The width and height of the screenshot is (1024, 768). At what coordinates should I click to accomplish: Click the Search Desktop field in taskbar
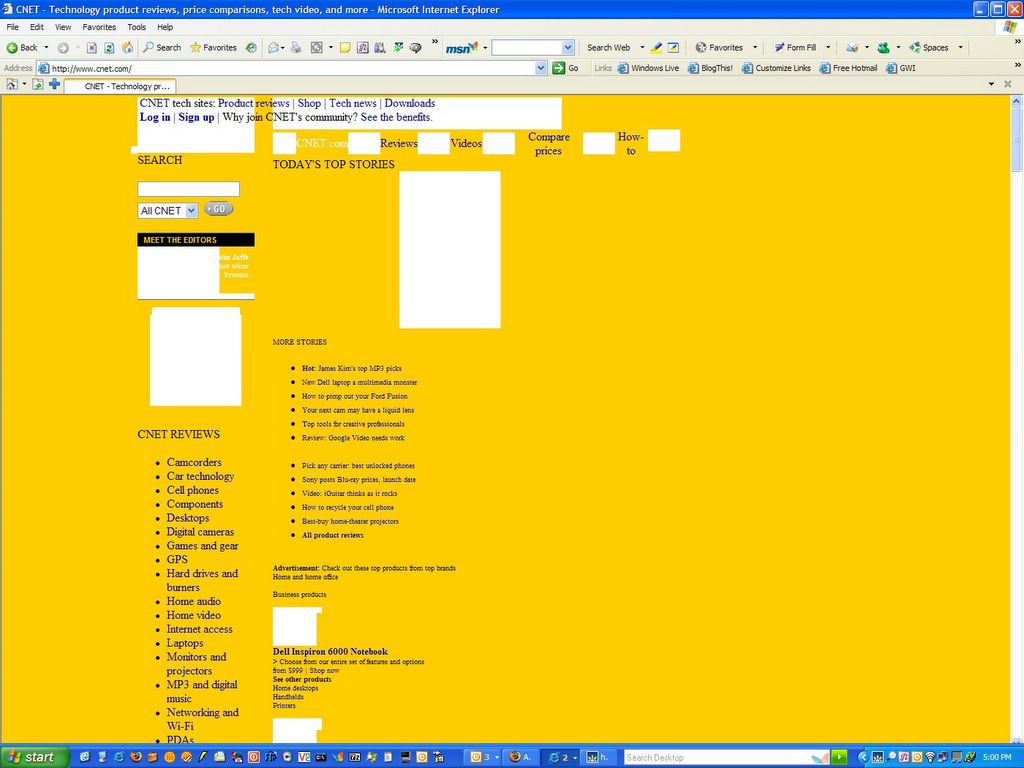point(726,758)
